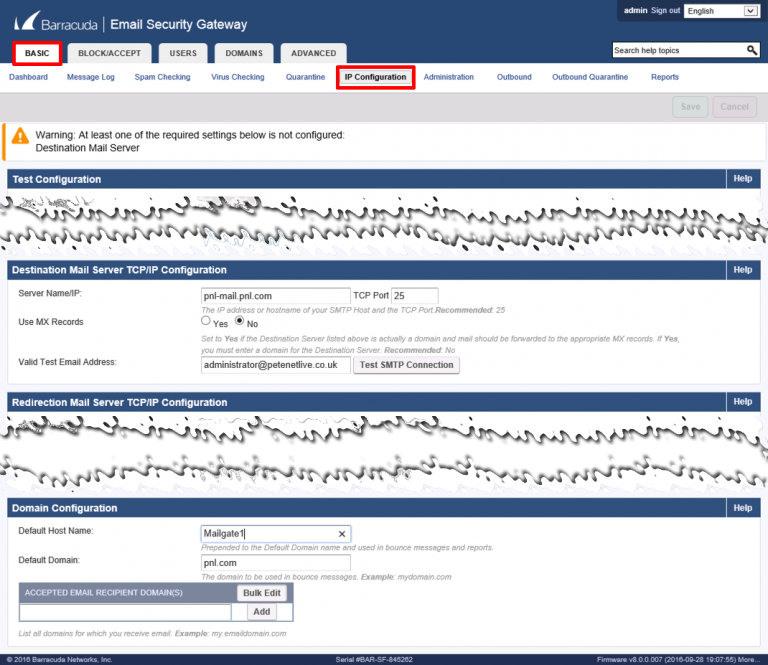Click the serial number in footer
Screen dimensions: 768x665
[374, 660]
